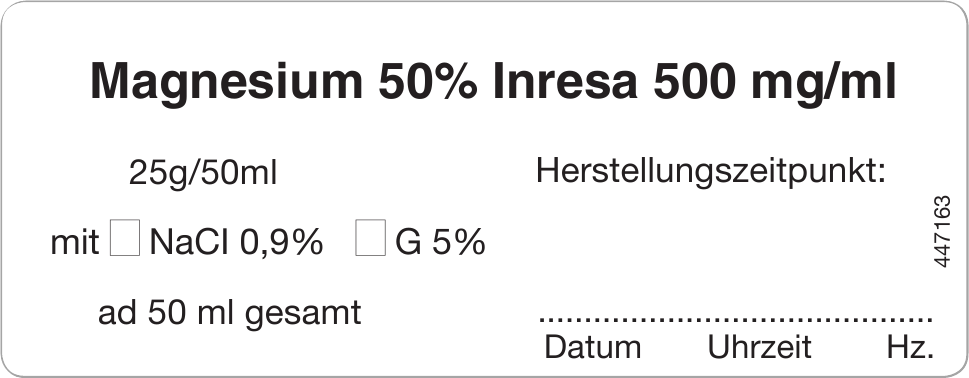Click the '50%' in heading
969x378 pixels.
tap(428, 81)
